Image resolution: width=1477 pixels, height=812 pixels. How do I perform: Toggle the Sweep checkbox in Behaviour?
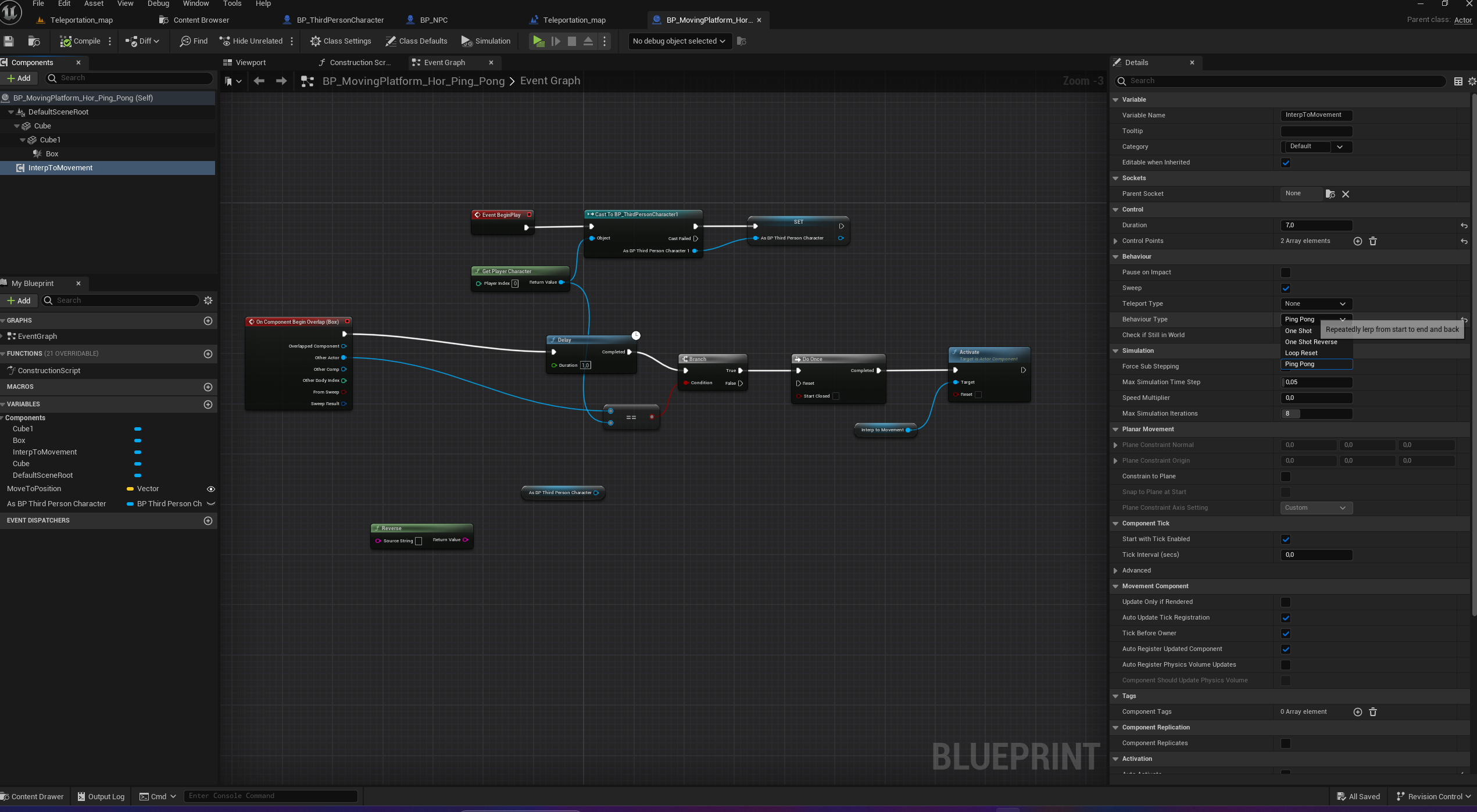[x=1285, y=288]
